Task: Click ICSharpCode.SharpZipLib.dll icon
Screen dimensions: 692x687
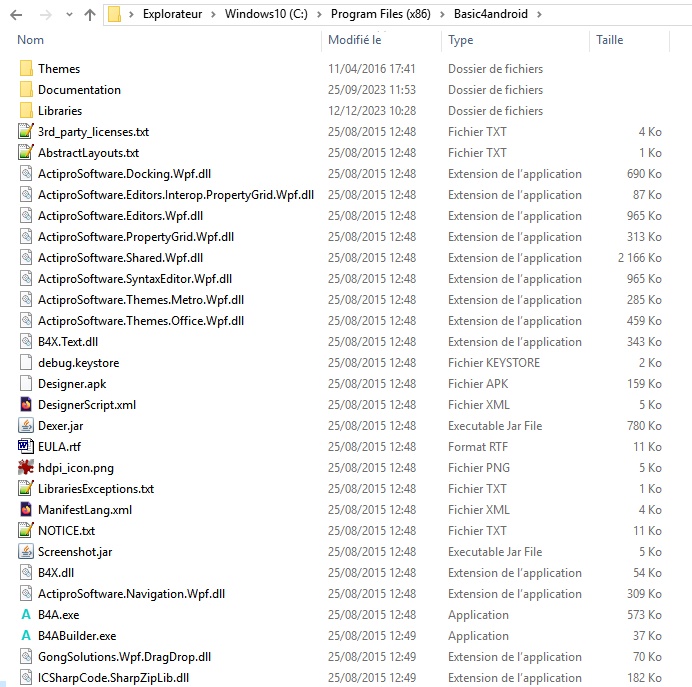Action: click(x=26, y=678)
